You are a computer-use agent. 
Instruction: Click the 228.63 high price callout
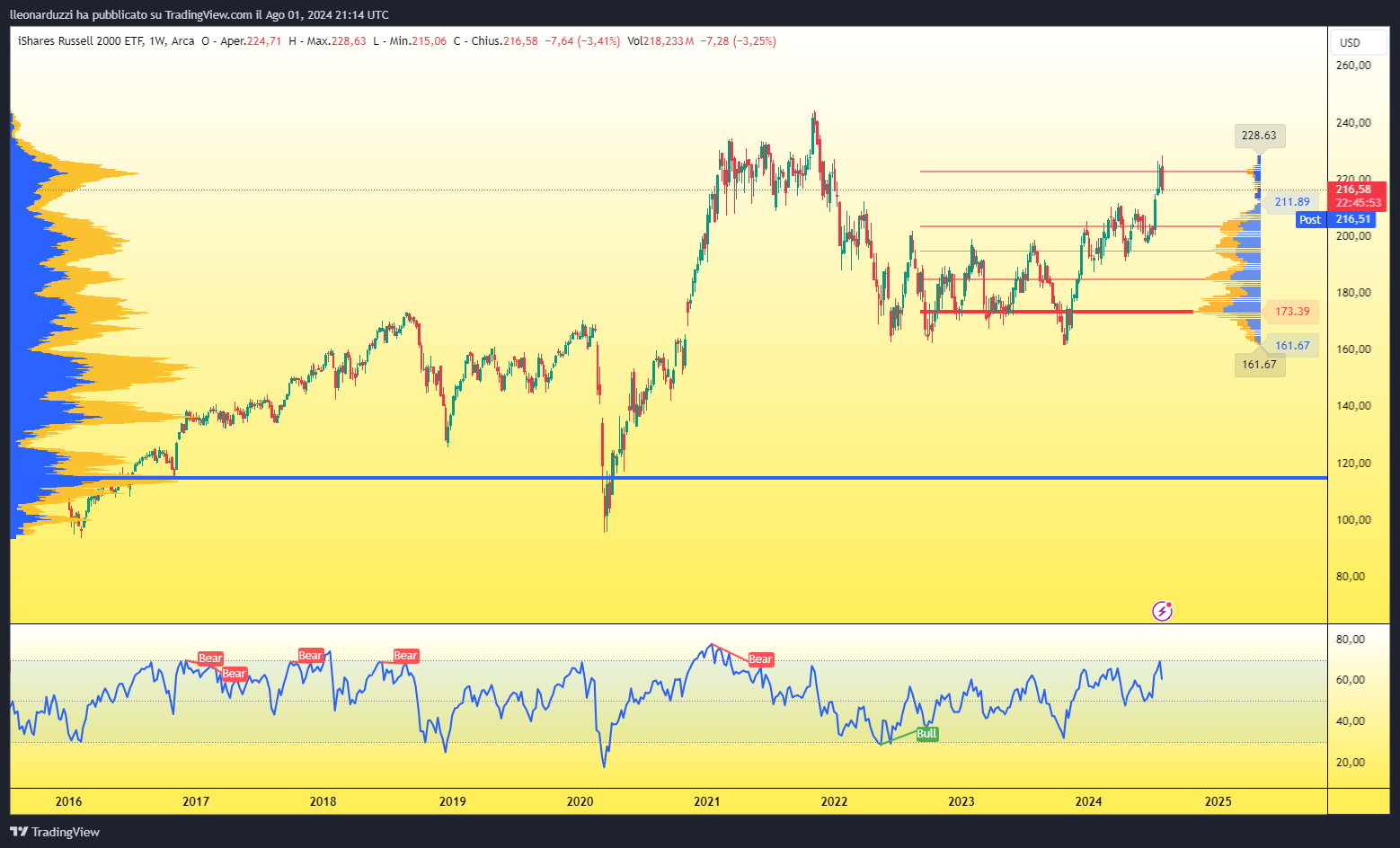(1259, 136)
